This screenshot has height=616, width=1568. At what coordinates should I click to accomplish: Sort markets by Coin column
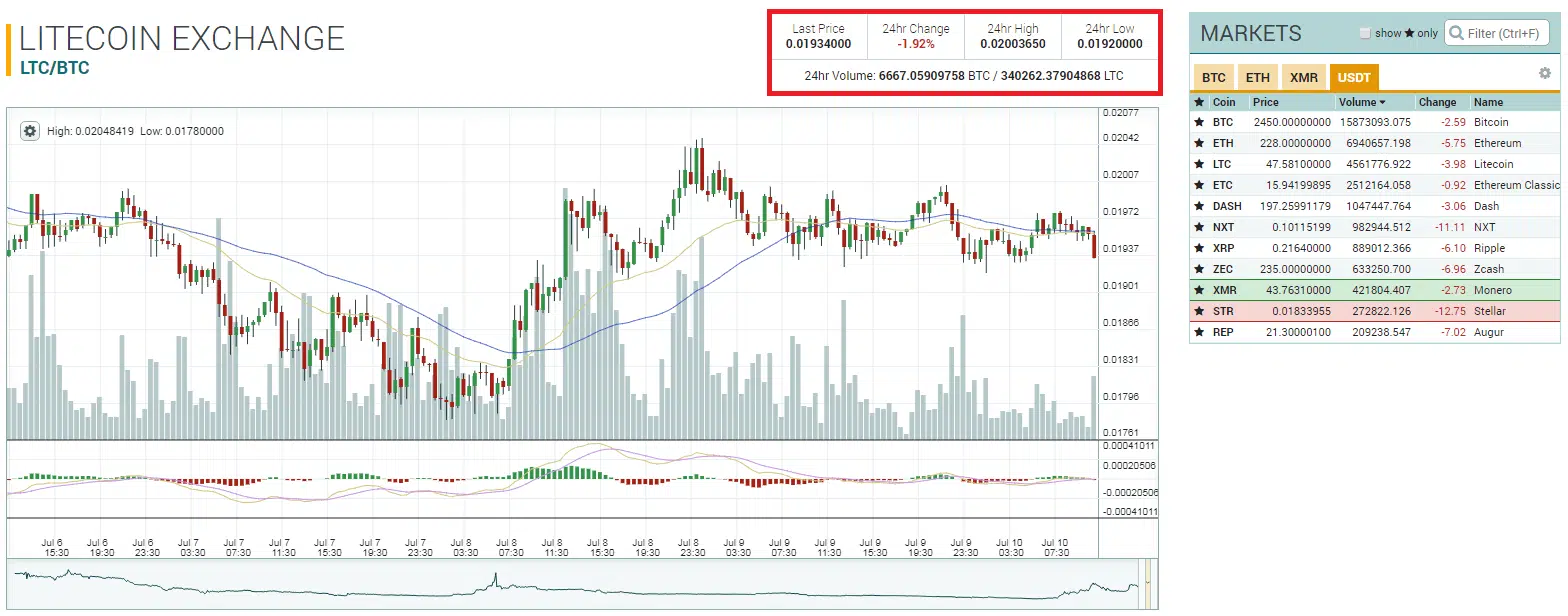[x=1224, y=102]
